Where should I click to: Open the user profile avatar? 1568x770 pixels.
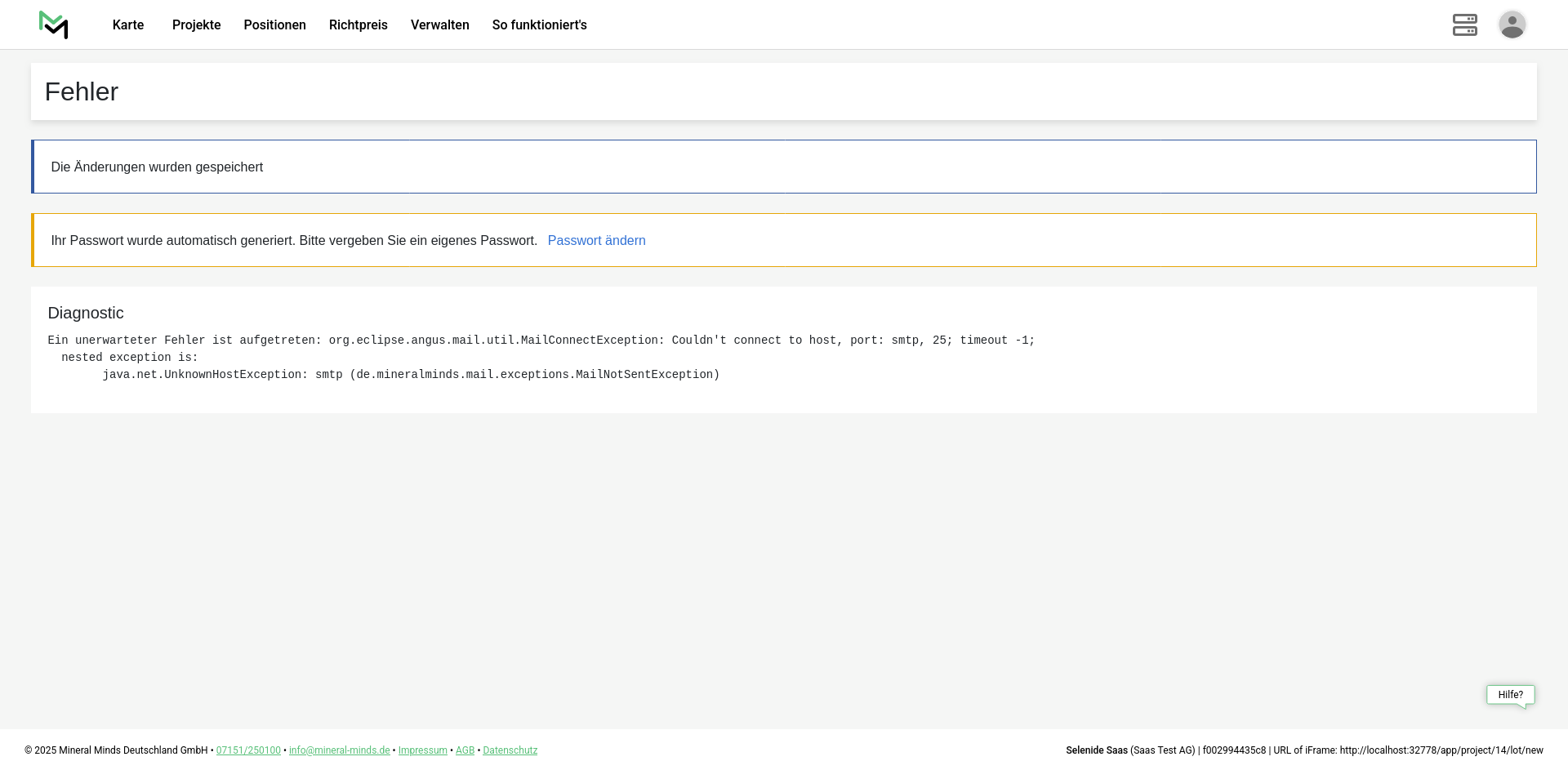click(1512, 24)
